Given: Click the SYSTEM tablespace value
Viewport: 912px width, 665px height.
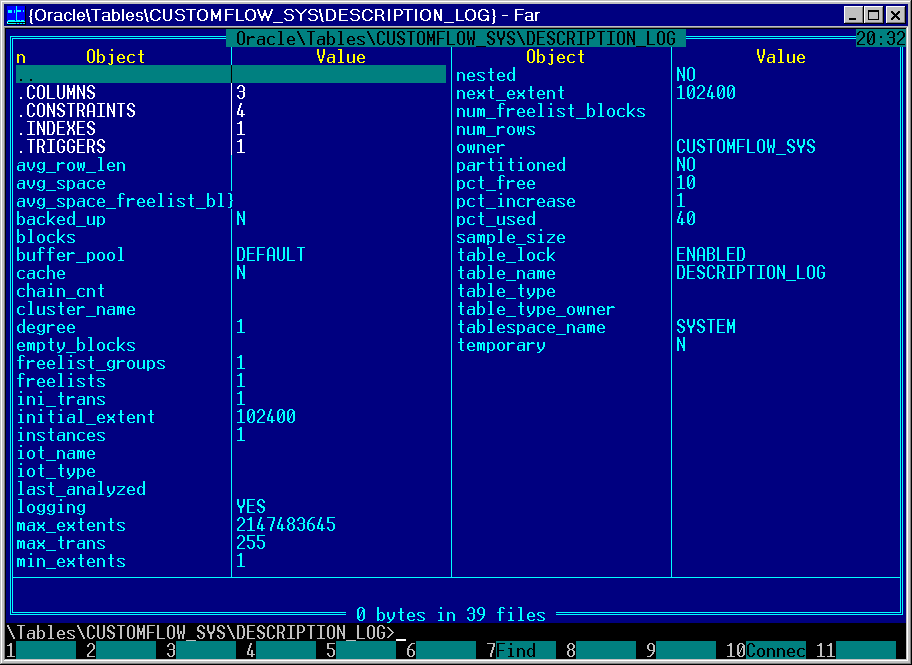Looking at the screenshot, I should tap(706, 327).
